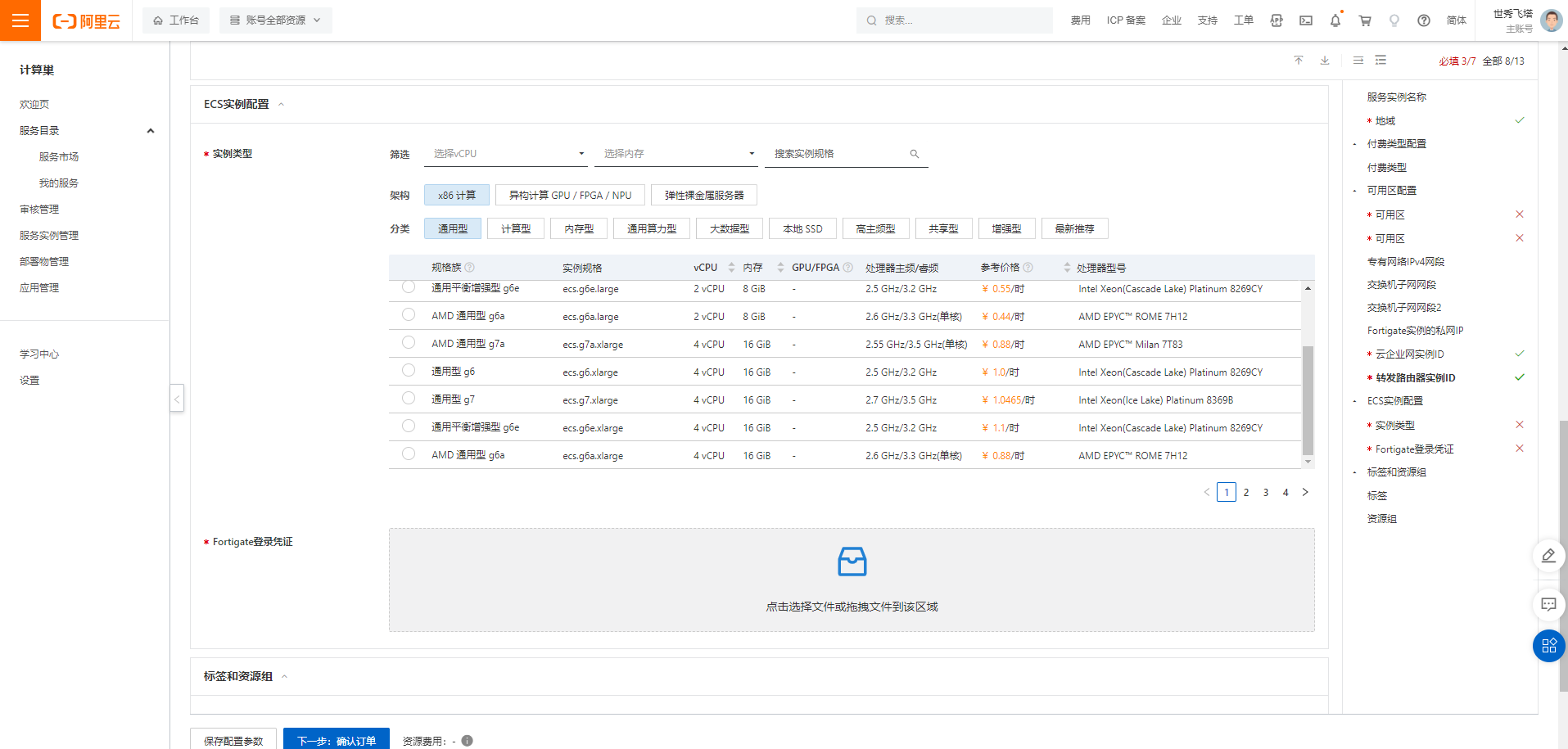
Task: Collapse the left sidebar with arrow handle
Action: click(177, 399)
